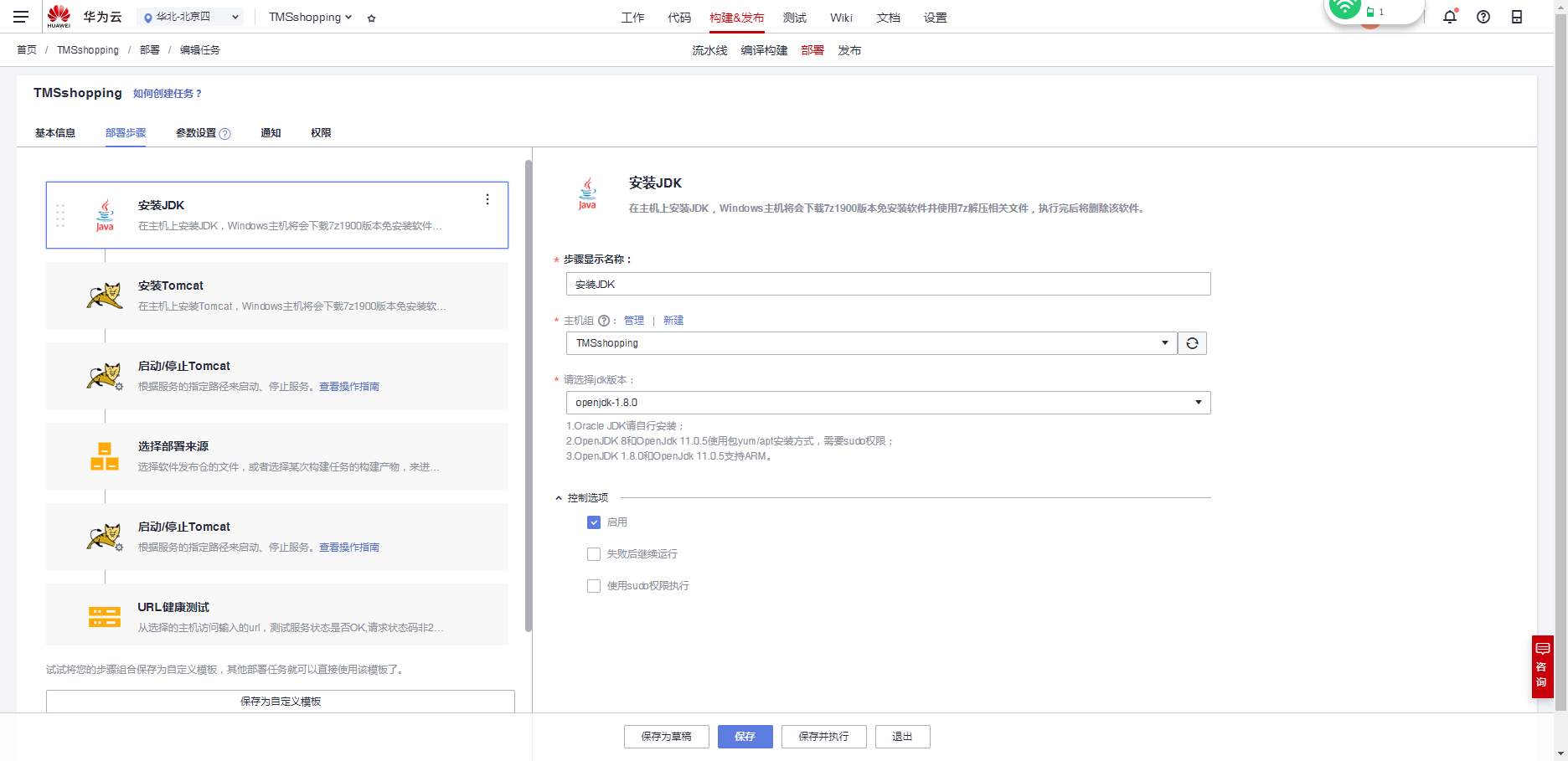Click the orange icon of 选择部署来源 step
This screenshot has width=1568, height=761.
pyautogui.click(x=105, y=456)
